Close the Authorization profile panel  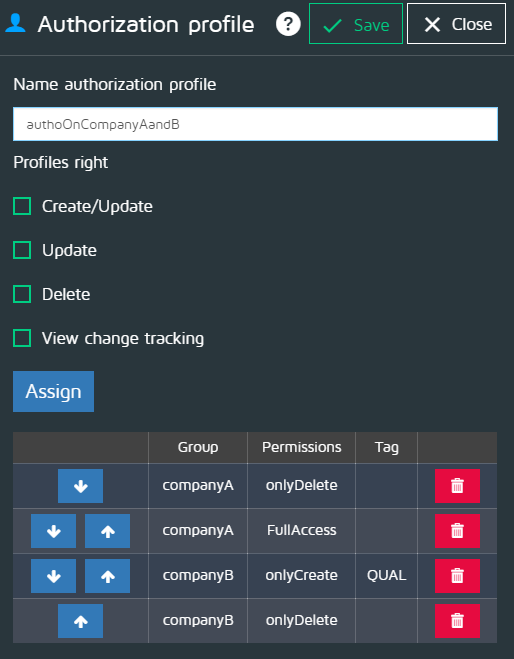pyautogui.click(x=456, y=24)
